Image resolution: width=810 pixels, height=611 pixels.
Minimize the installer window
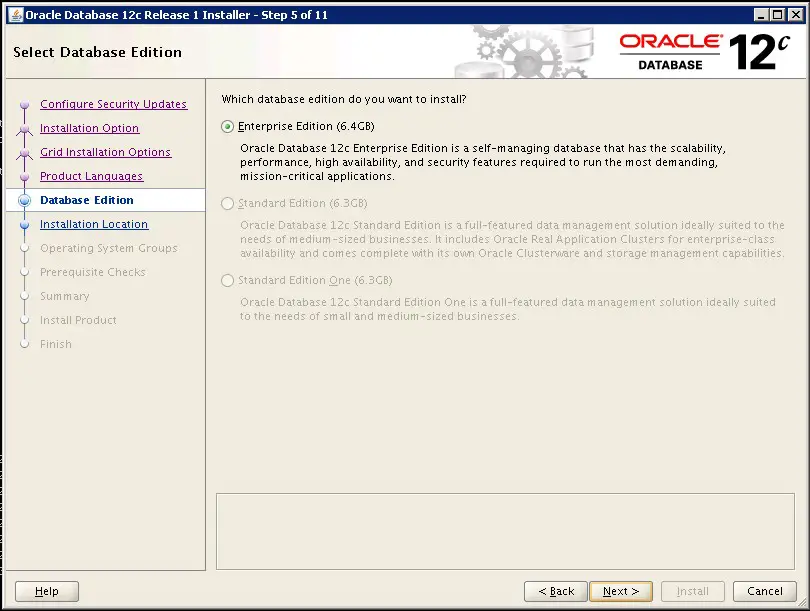[x=760, y=15]
